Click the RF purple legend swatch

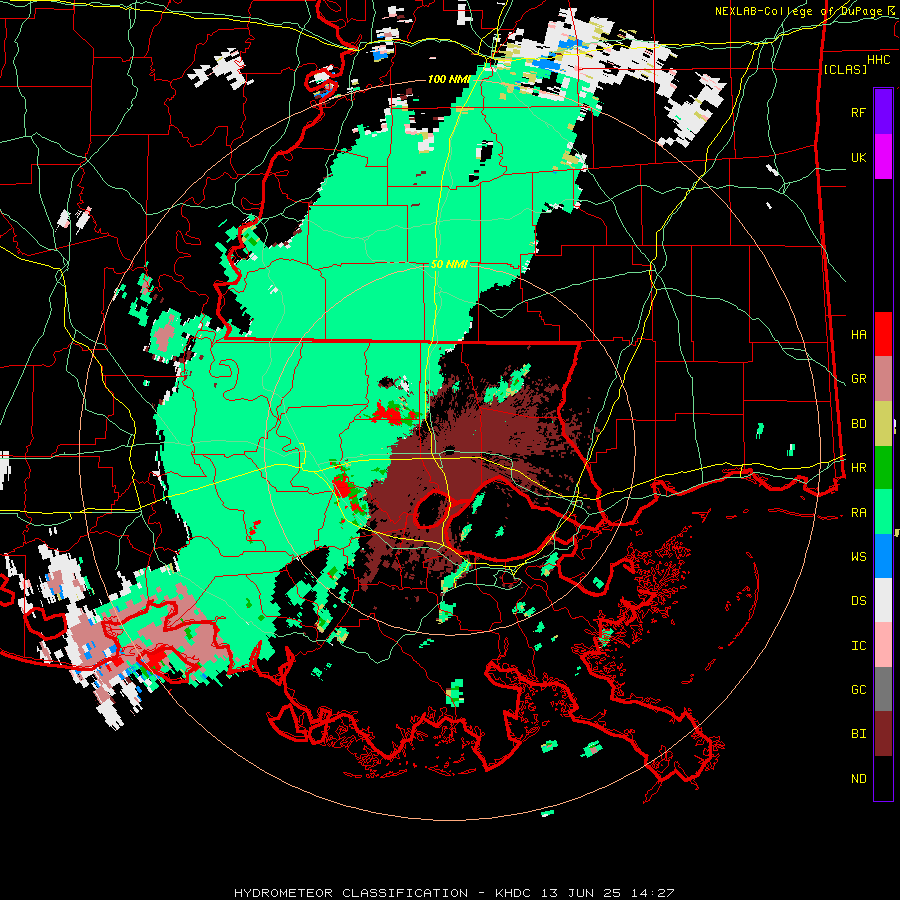click(x=883, y=112)
